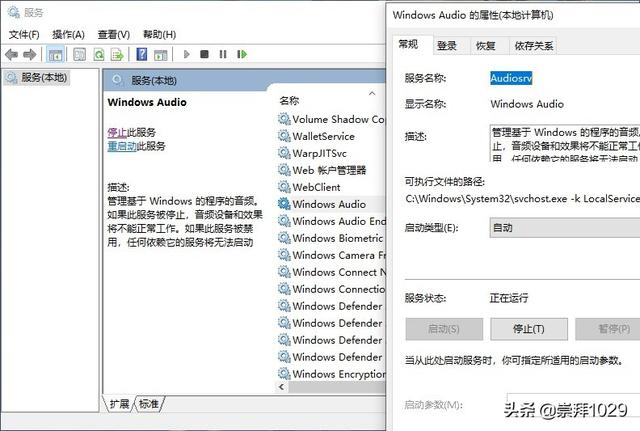Click the 正在运行 service status text

coord(509,298)
